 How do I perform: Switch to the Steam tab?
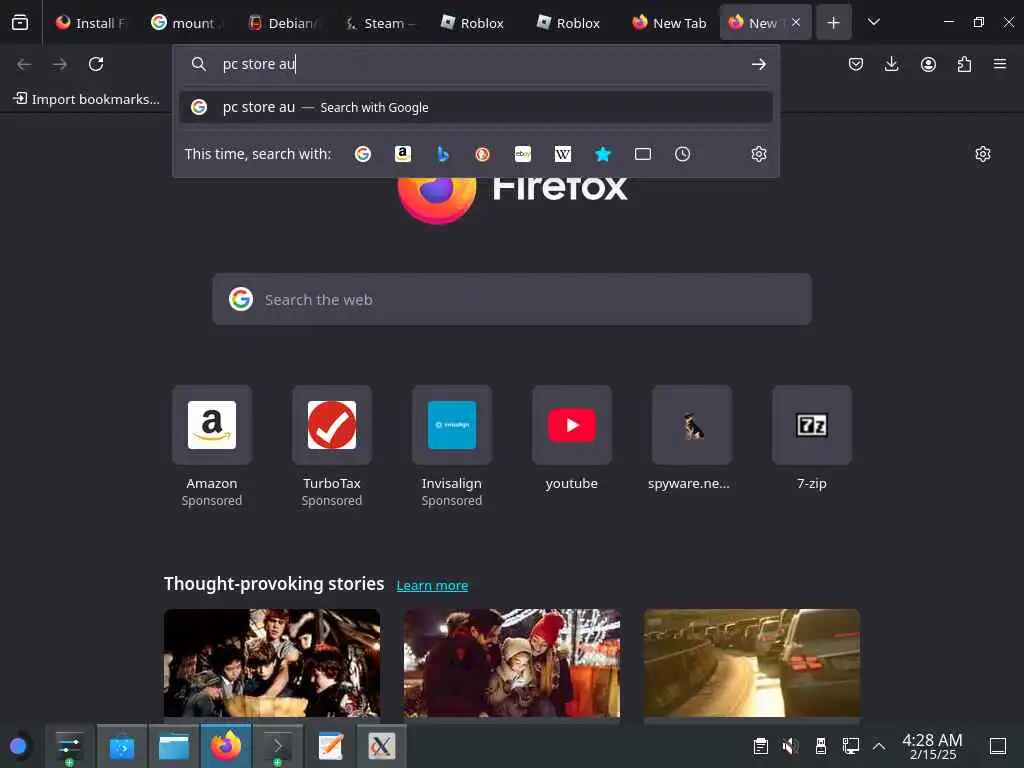[x=379, y=23]
